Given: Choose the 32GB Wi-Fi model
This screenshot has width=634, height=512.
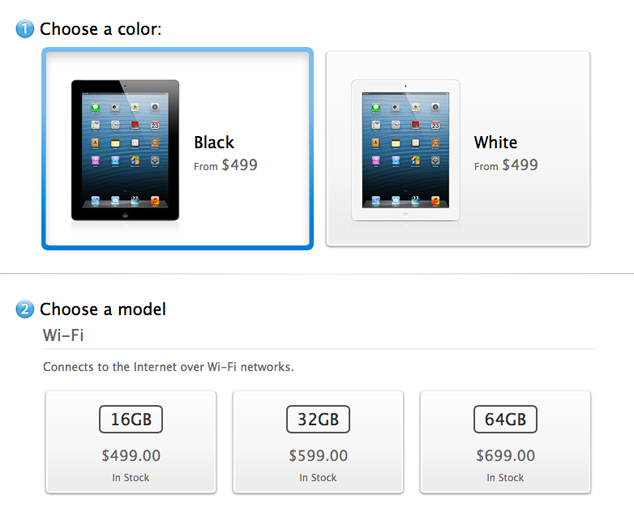Looking at the screenshot, I should tap(318, 442).
